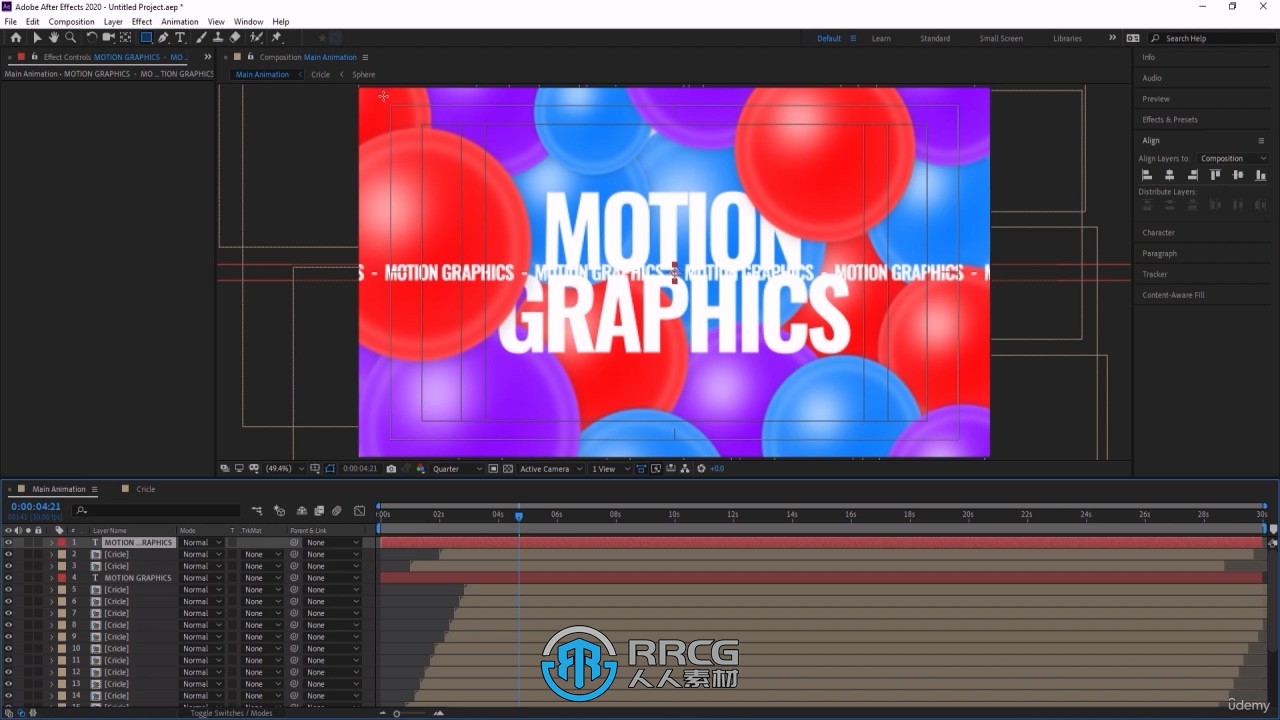The height and width of the screenshot is (720, 1280).
Task: Click Show Channel color management icon
Action: click(421, 468)
